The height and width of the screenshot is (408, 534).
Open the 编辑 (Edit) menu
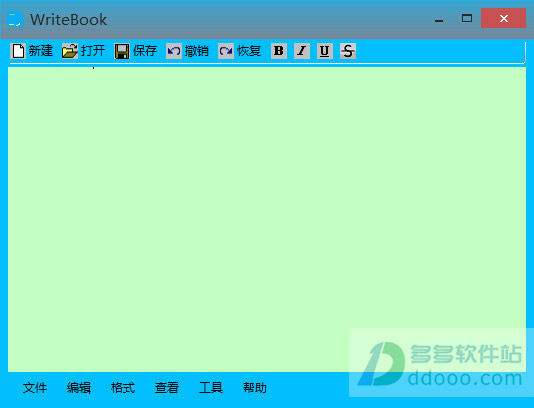(79, 388)
